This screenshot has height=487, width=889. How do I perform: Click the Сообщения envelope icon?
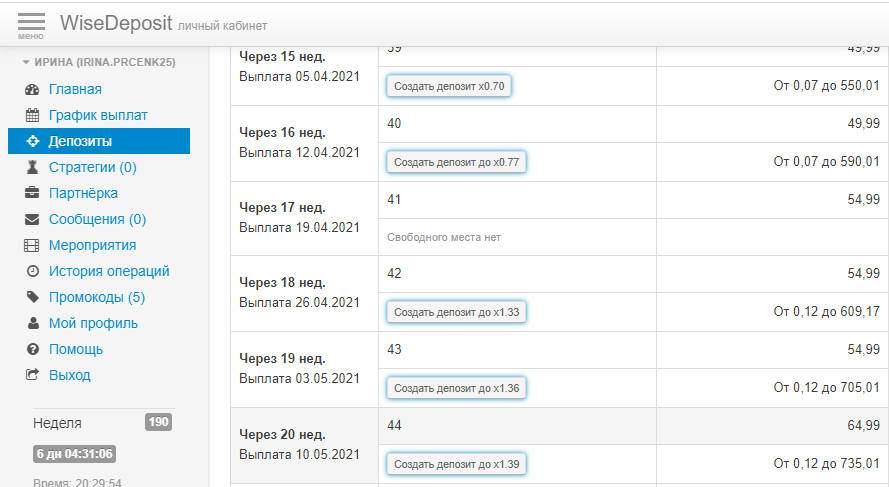32,220
